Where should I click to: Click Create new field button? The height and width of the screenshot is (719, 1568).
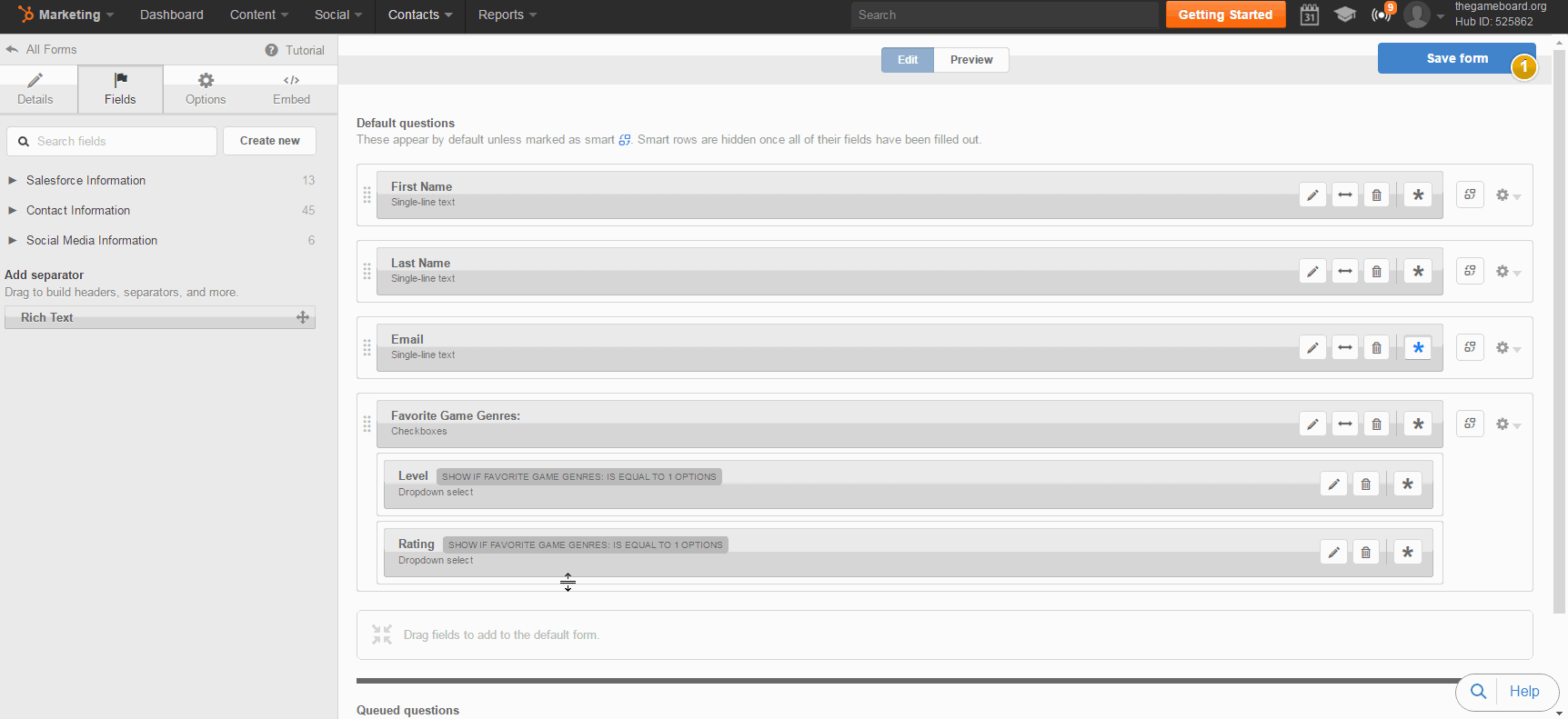[270, 141]
